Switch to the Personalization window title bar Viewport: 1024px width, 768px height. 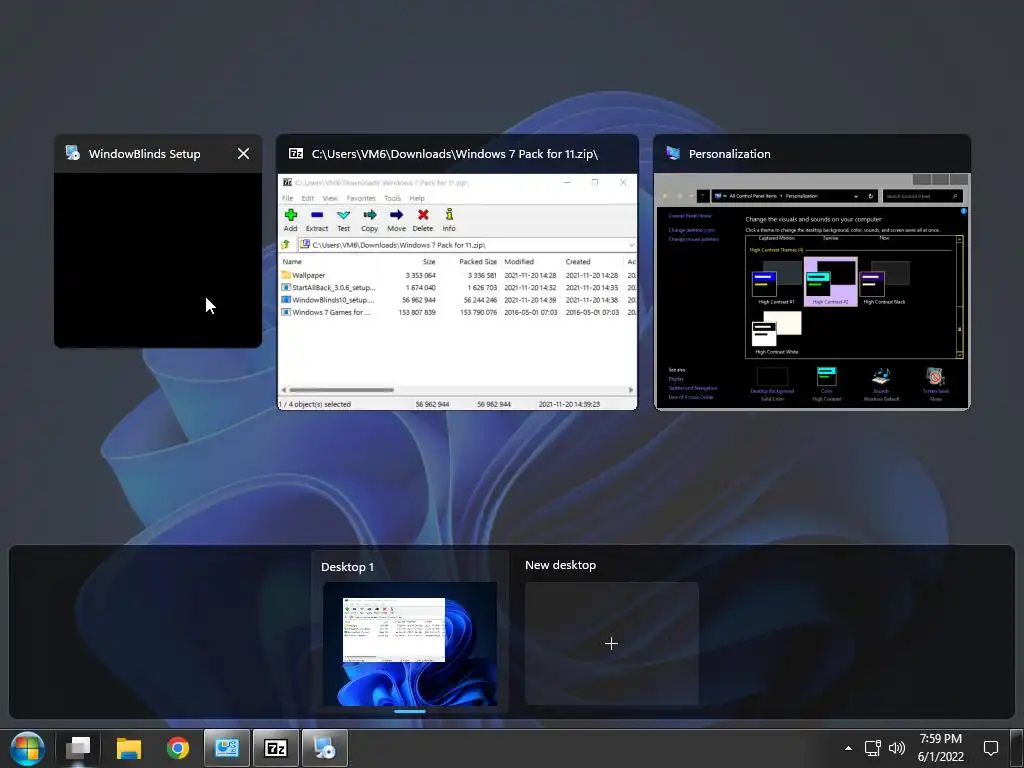pyautogui.click(x=812, y=153)
